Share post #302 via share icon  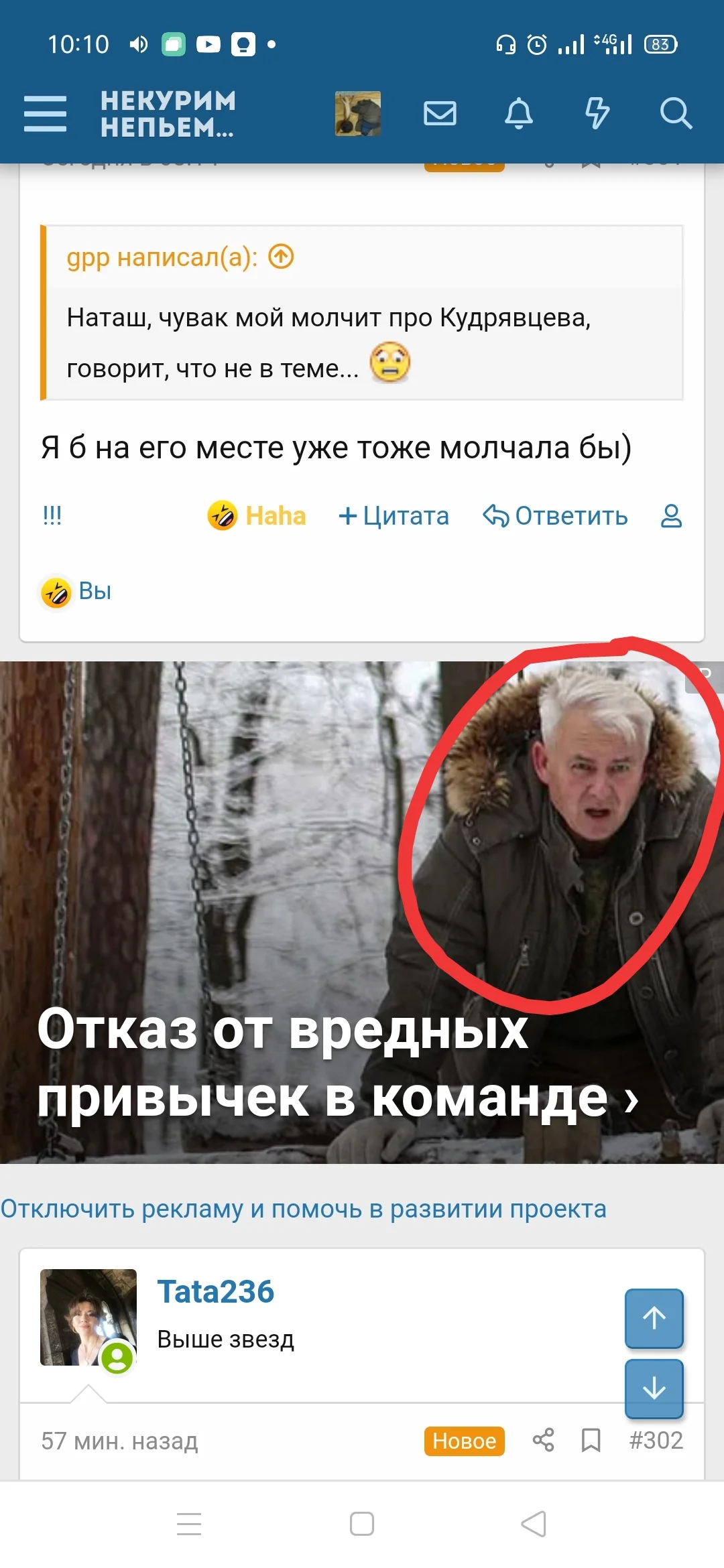coord(544,1439)
